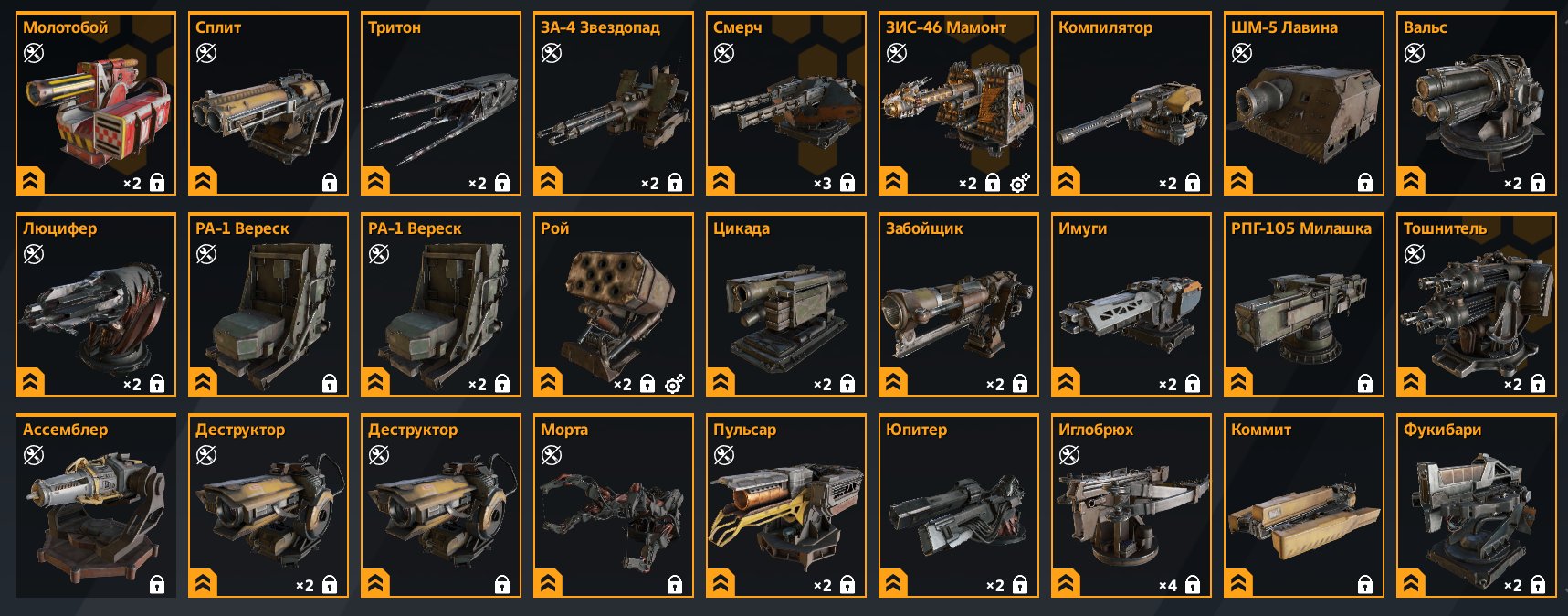This screenshot has height=616, width=1568.
Task: Click the ×4 quantity on Иглобрюх card
Action: tap(1168, 586)
